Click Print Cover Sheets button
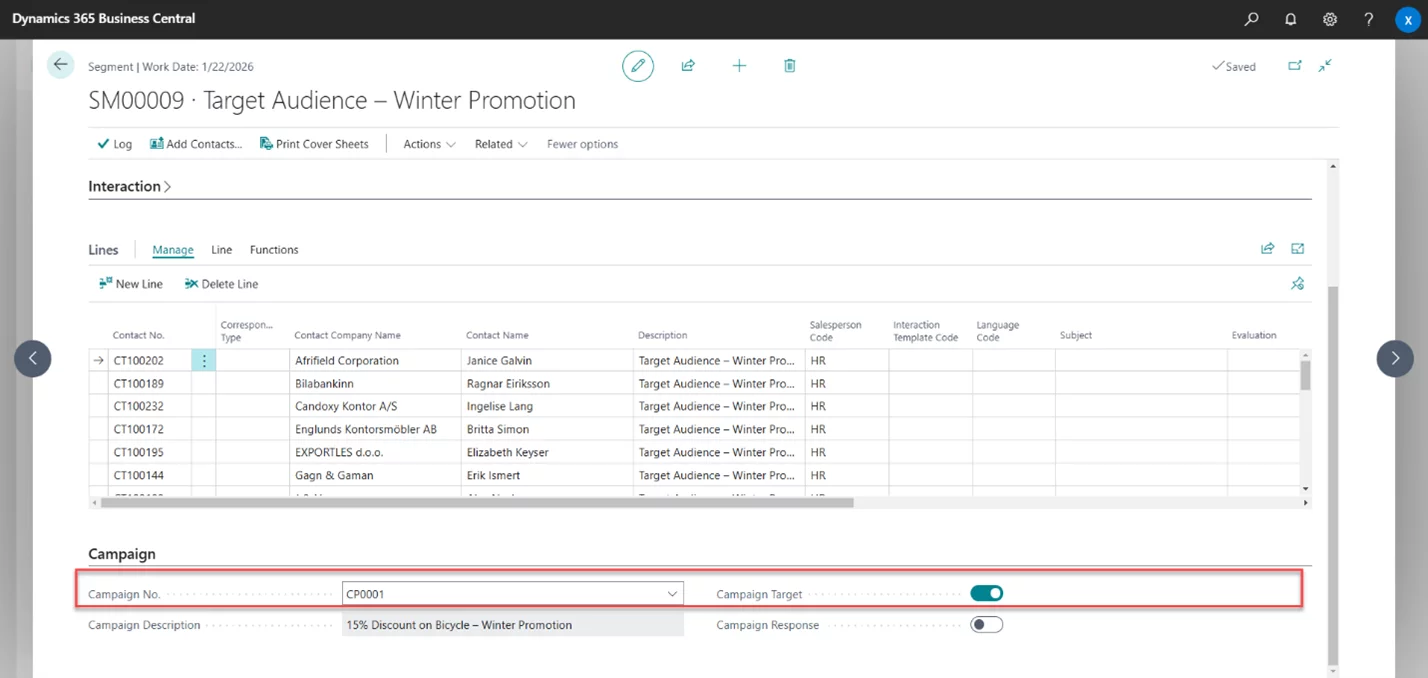This screenshot has height=678, width=1428. pos(314,144)
